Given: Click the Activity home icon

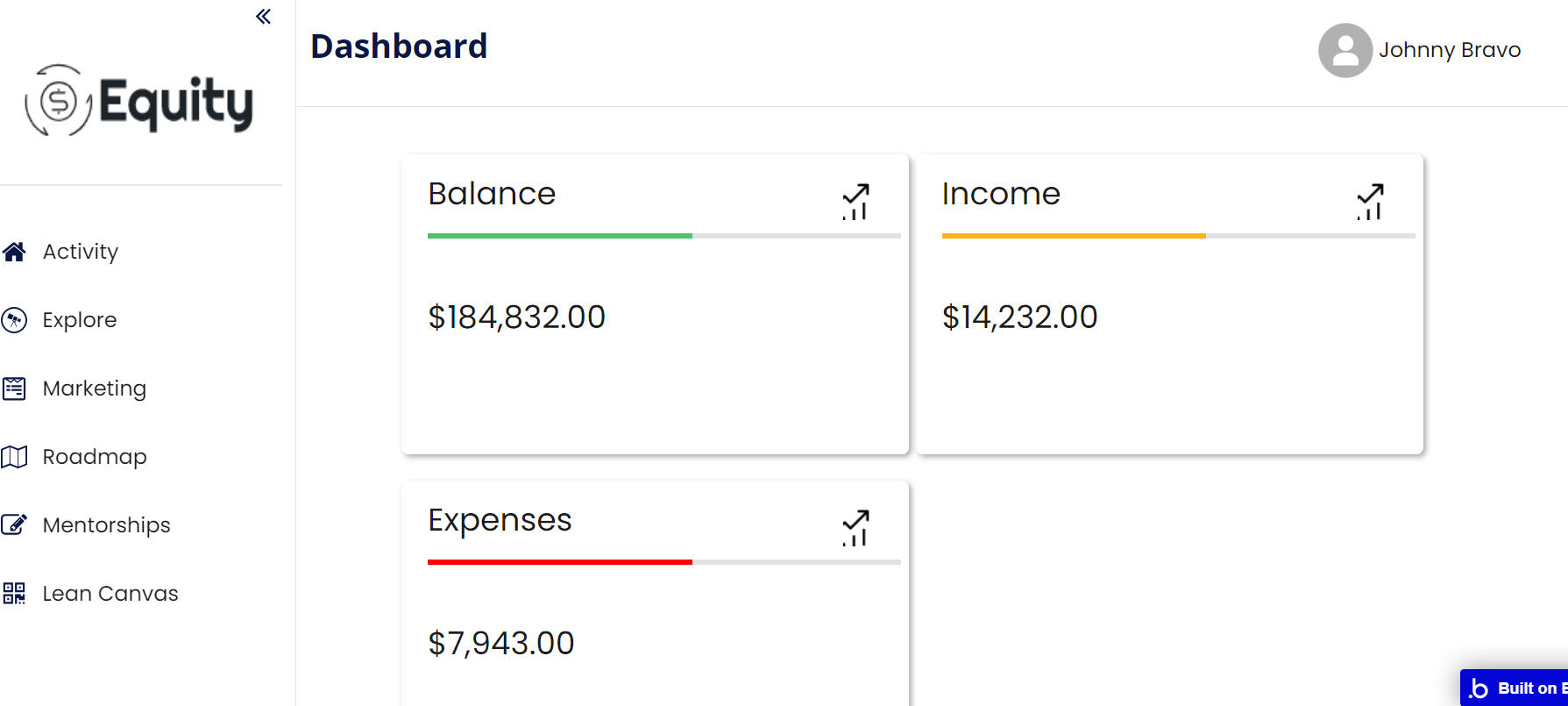Looking at the screenshot, I should tap(14, 253).
